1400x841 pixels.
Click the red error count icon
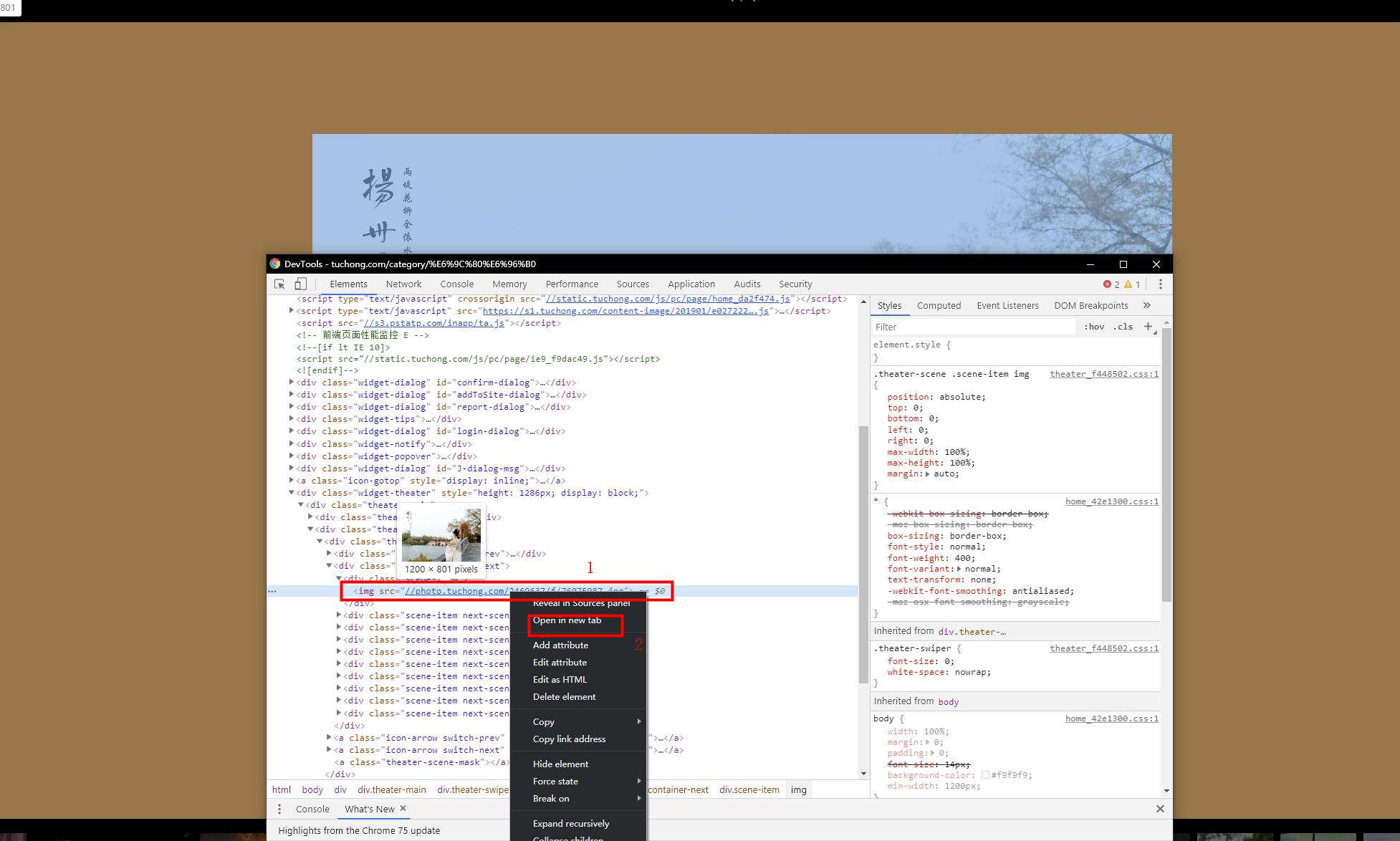coord(1107,284)
